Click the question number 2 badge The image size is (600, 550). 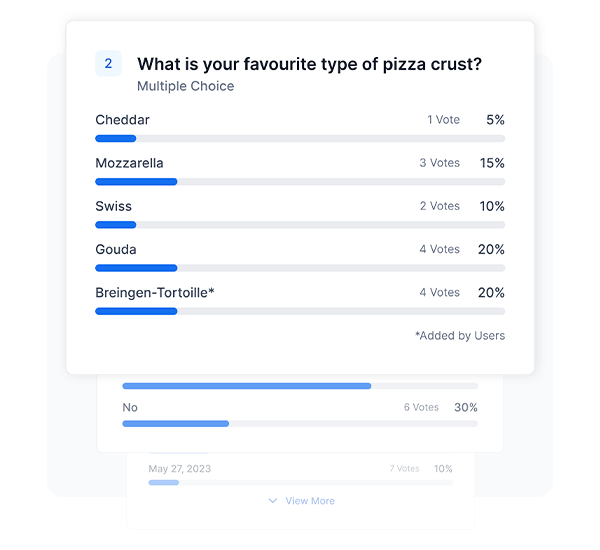click(x=108, y=64)
